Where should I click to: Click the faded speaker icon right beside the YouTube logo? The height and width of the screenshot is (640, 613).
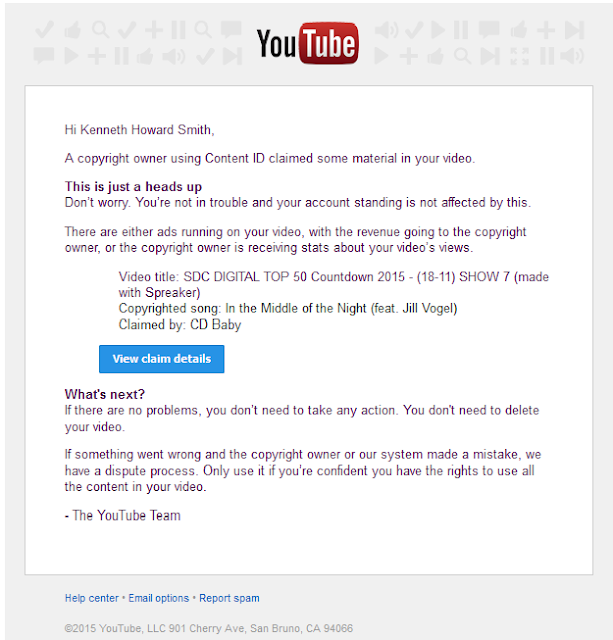click(386, 31)
